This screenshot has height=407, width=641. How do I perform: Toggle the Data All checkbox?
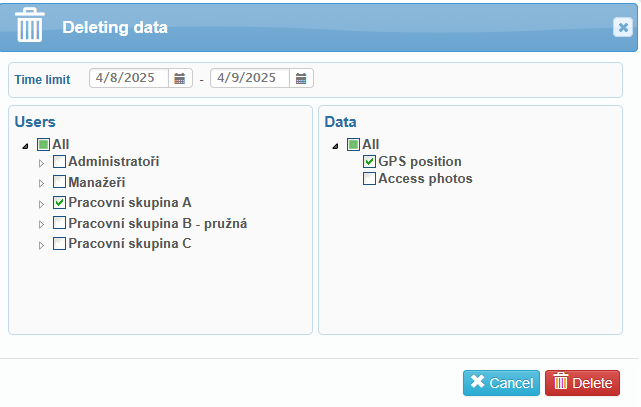[x=353, y=144]
